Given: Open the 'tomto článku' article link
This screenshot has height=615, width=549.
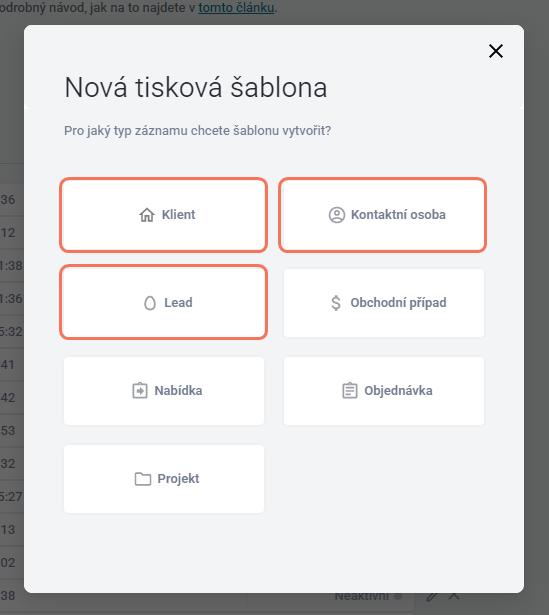Looking at the screenshot, I should coord(236,7).
